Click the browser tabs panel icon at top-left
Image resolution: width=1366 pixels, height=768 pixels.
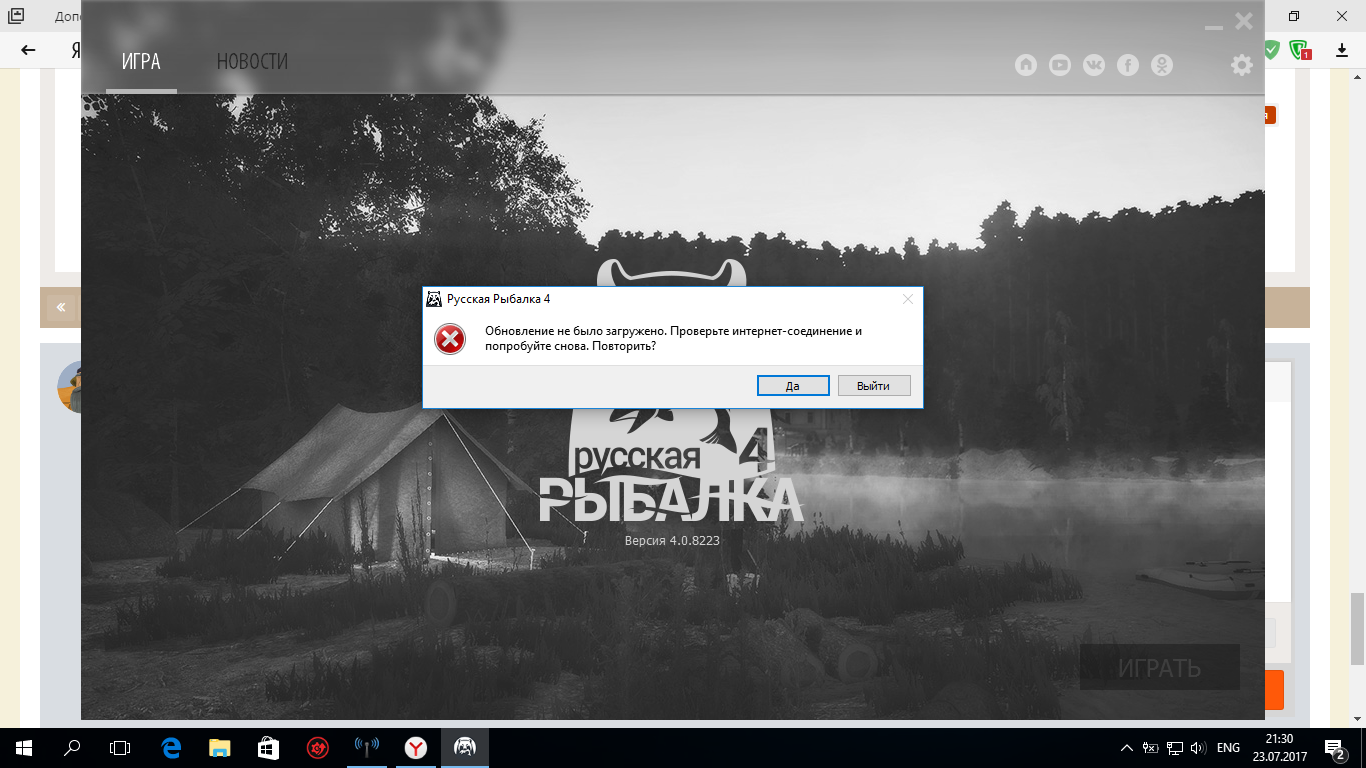[x=15, y=17]
